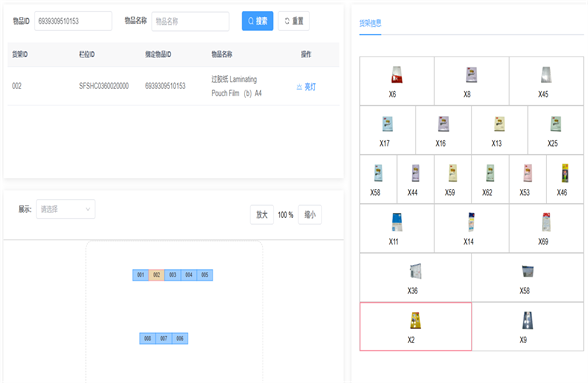Click the X11 product image
This screenshot has width=588, height=383.
[x=397, y=222]
